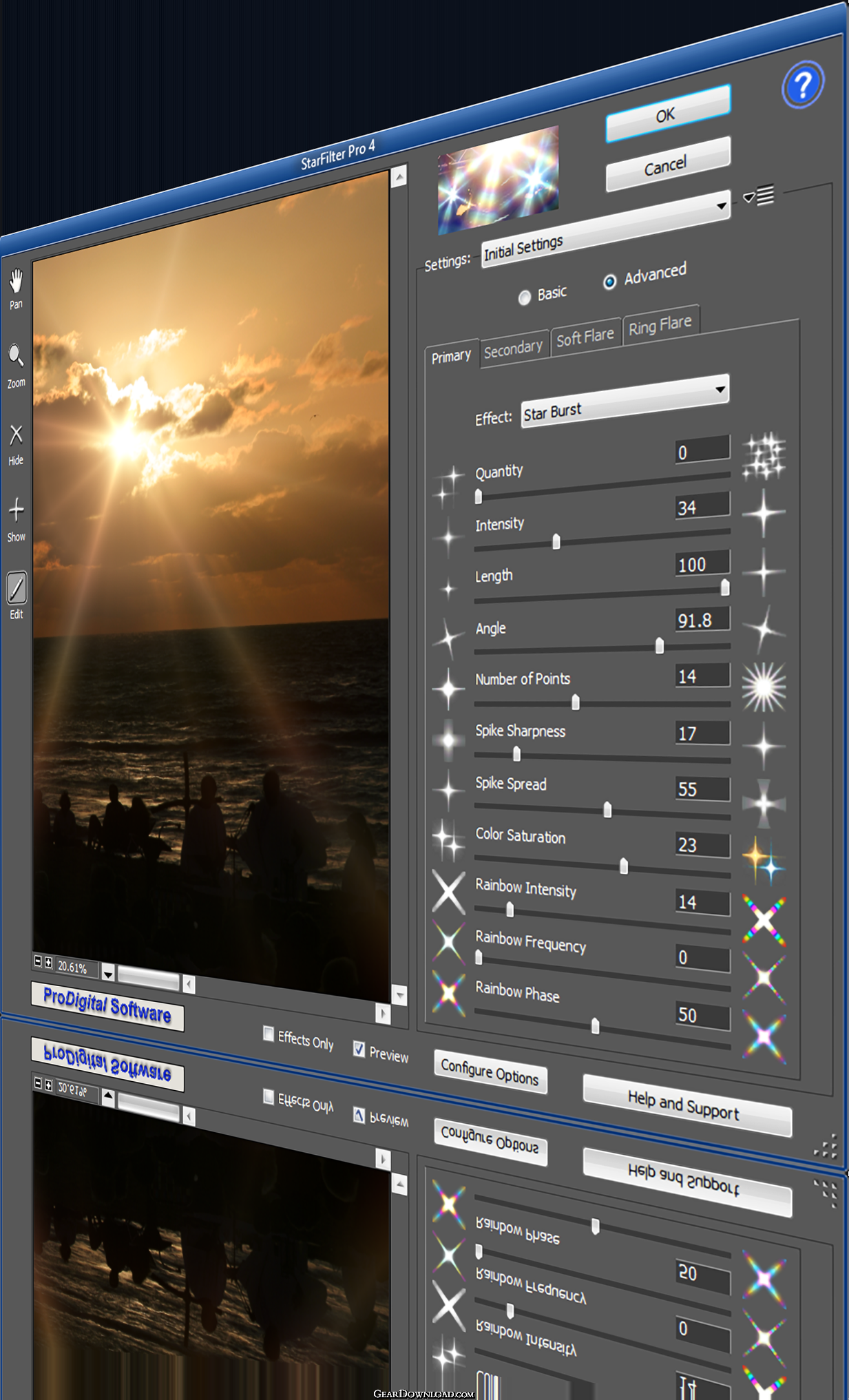Click the many-point starburst right of Number of Points
Screen dimensions: 849x1400
764,687
